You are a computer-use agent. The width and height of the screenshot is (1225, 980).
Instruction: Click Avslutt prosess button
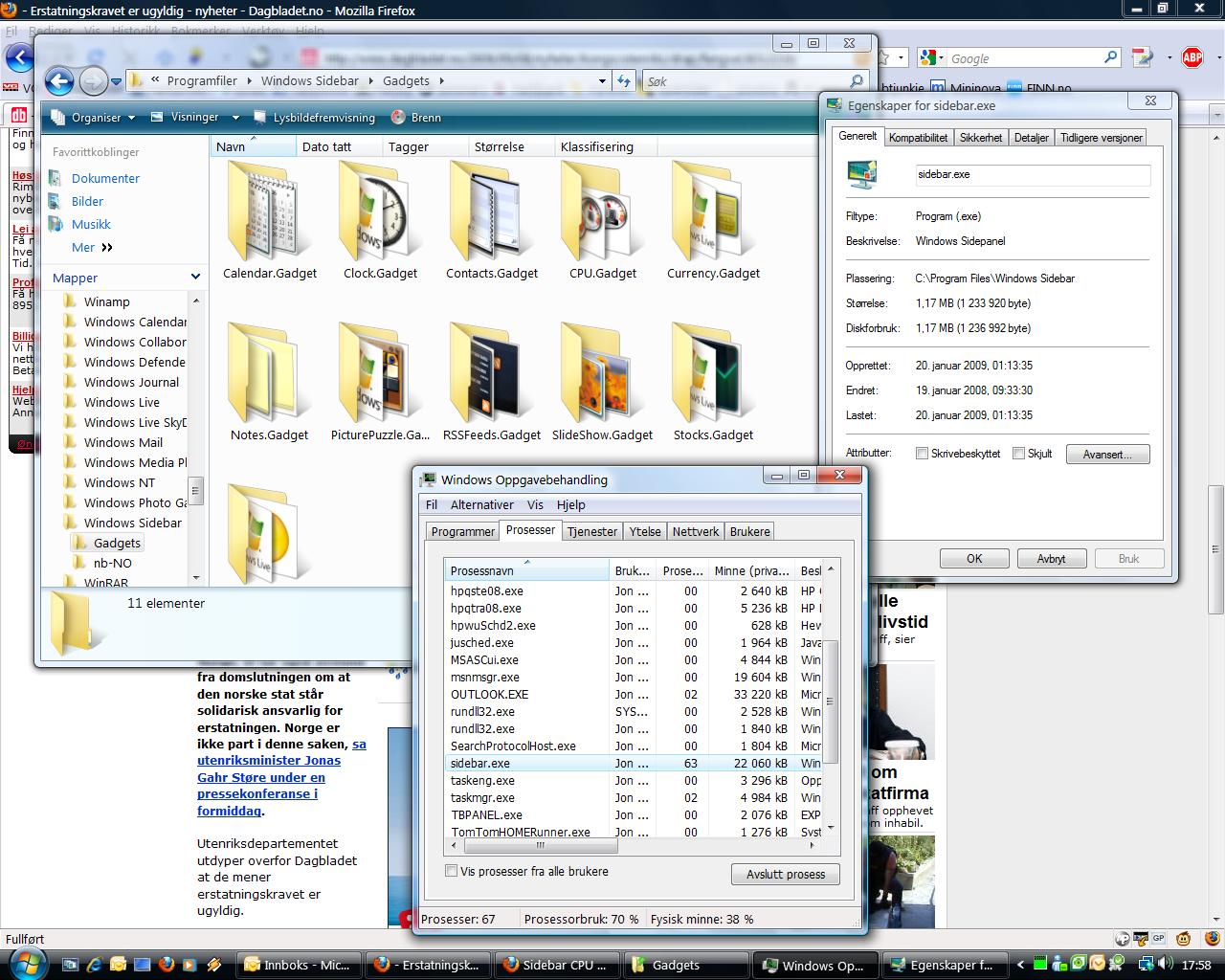tap(786, 874)
